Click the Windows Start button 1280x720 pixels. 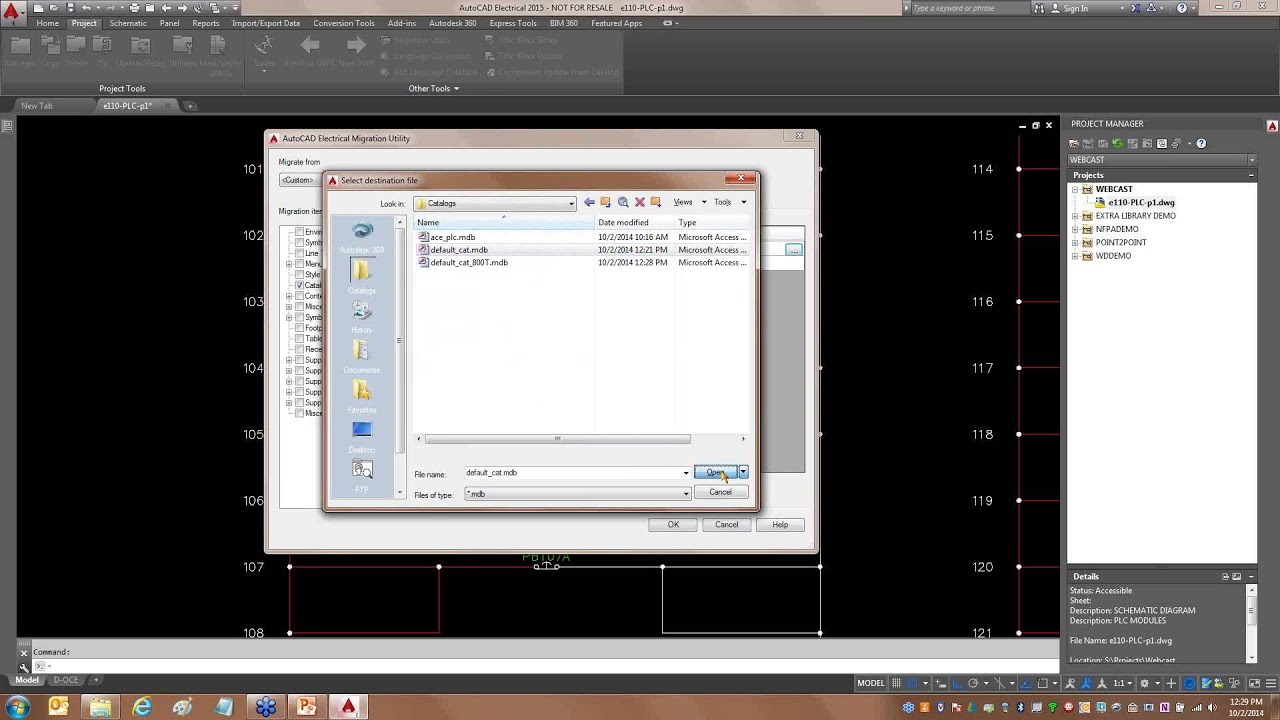click(x=17, y=707)
